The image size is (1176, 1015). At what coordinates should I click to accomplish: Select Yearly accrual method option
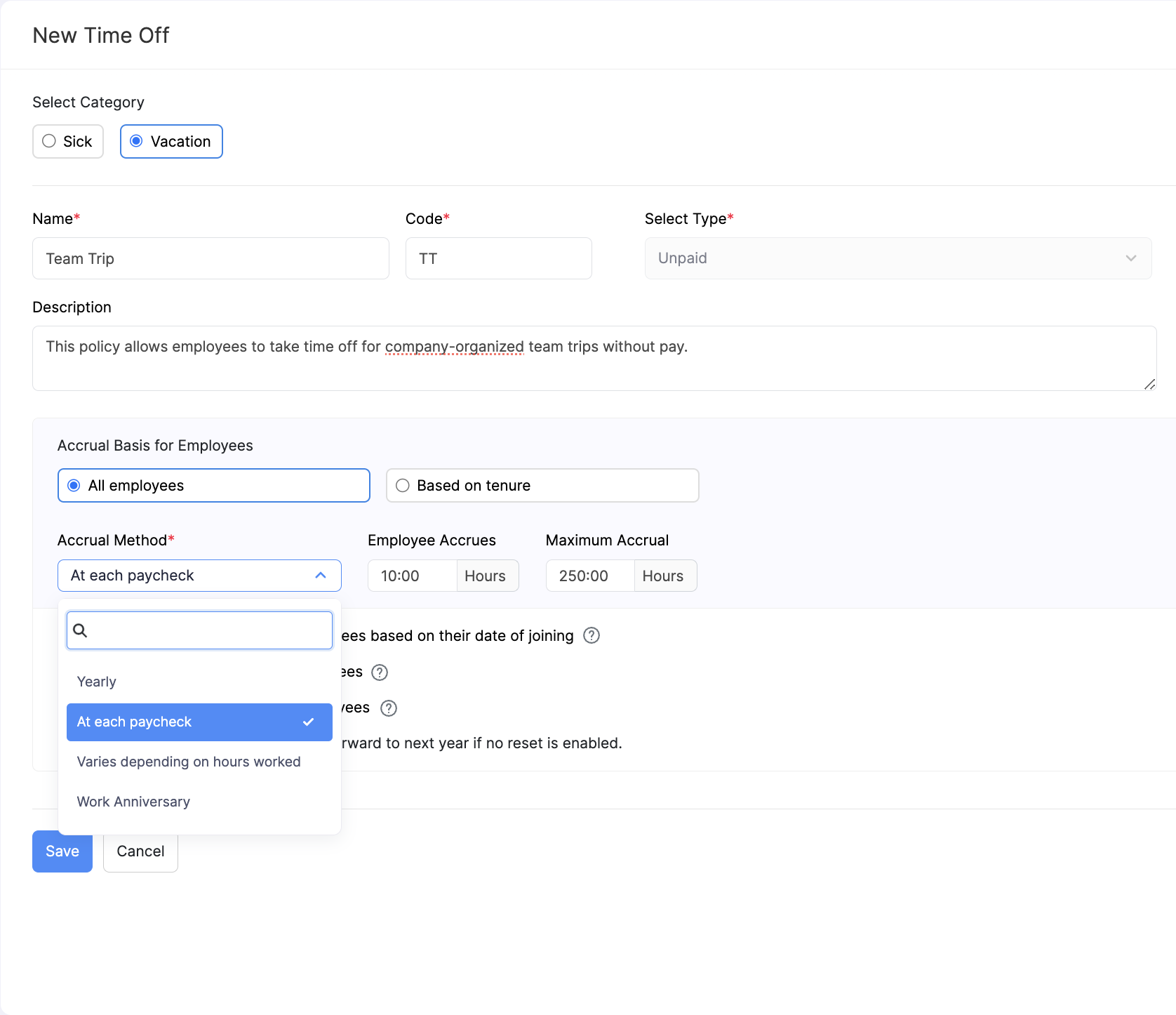pyautogui.click(x=97, y=682)
